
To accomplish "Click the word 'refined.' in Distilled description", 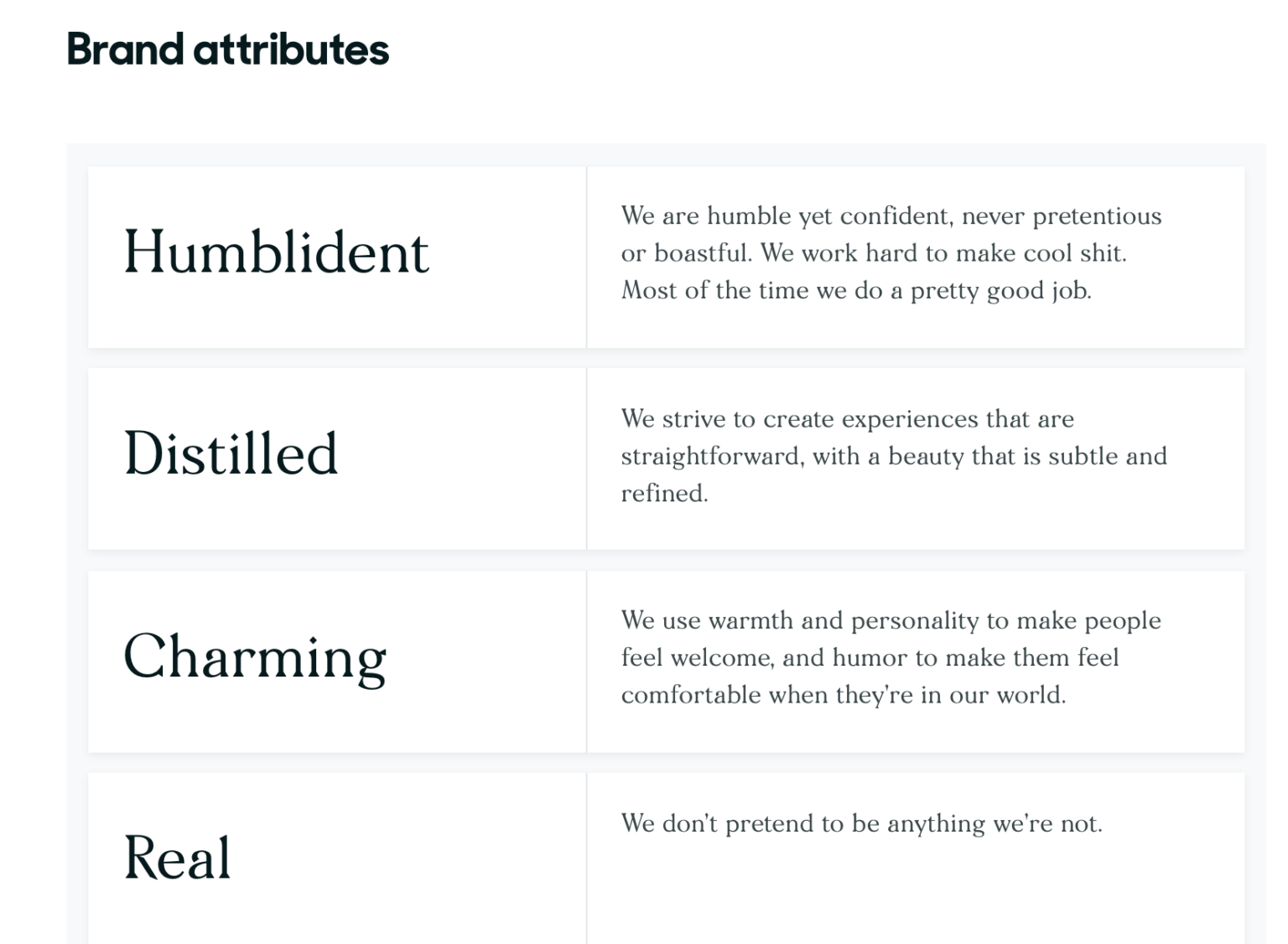I will pos(664,493).
